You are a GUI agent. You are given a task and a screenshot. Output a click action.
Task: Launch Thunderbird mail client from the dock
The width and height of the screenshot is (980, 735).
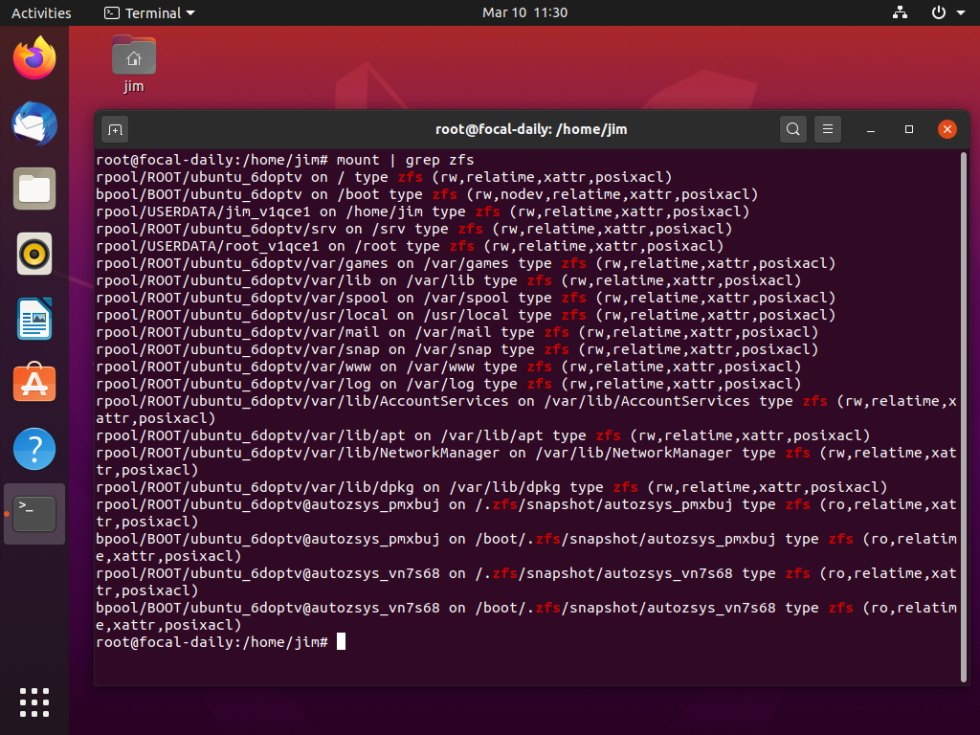pyautogui.click(x=34, y=125)
